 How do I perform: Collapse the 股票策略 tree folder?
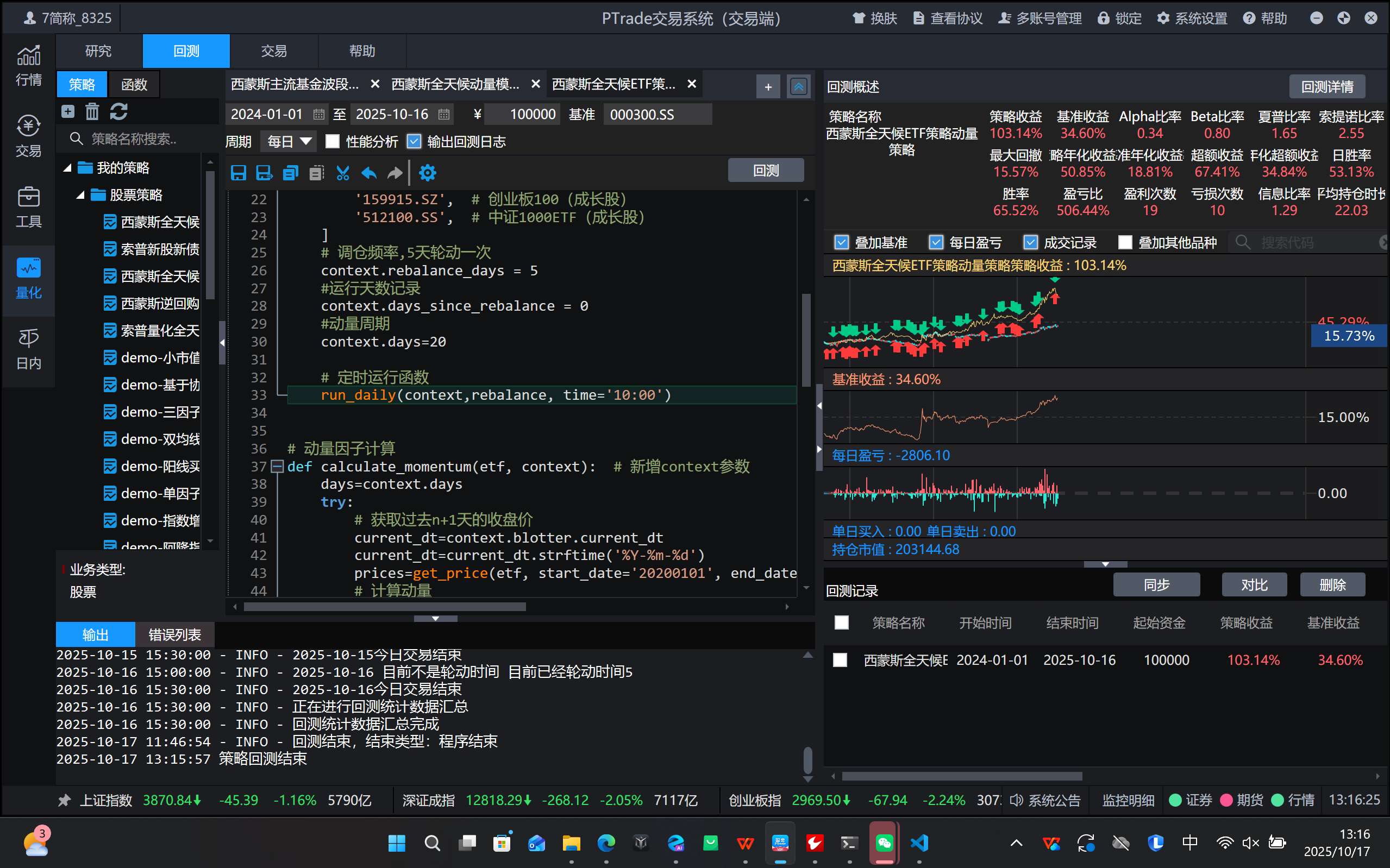click(x=81, y=195)
